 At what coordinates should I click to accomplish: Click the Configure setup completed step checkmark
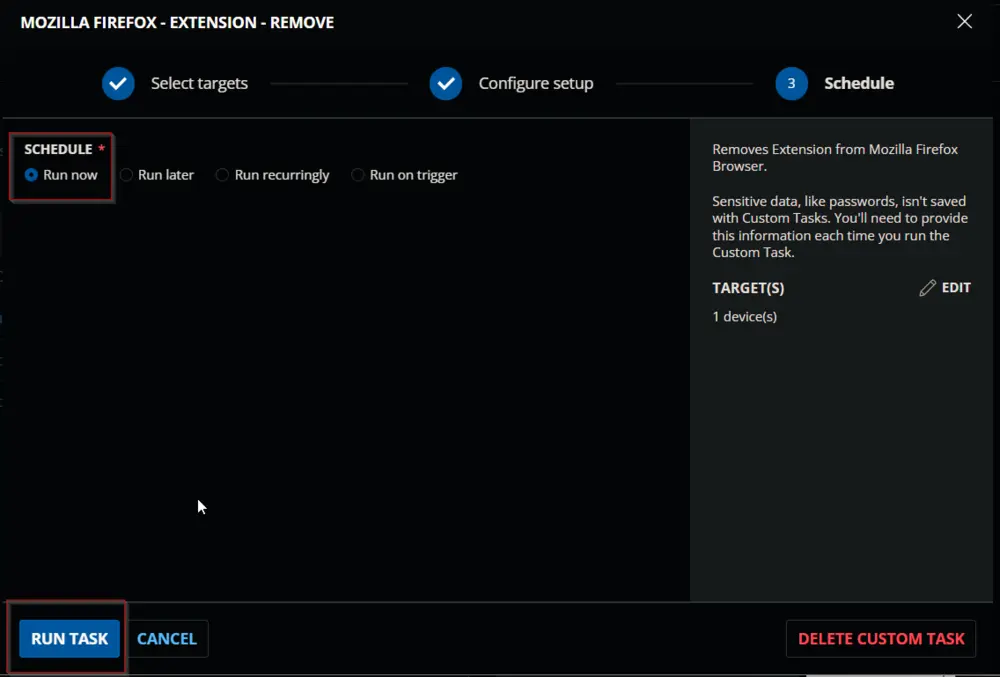point(446,84)
